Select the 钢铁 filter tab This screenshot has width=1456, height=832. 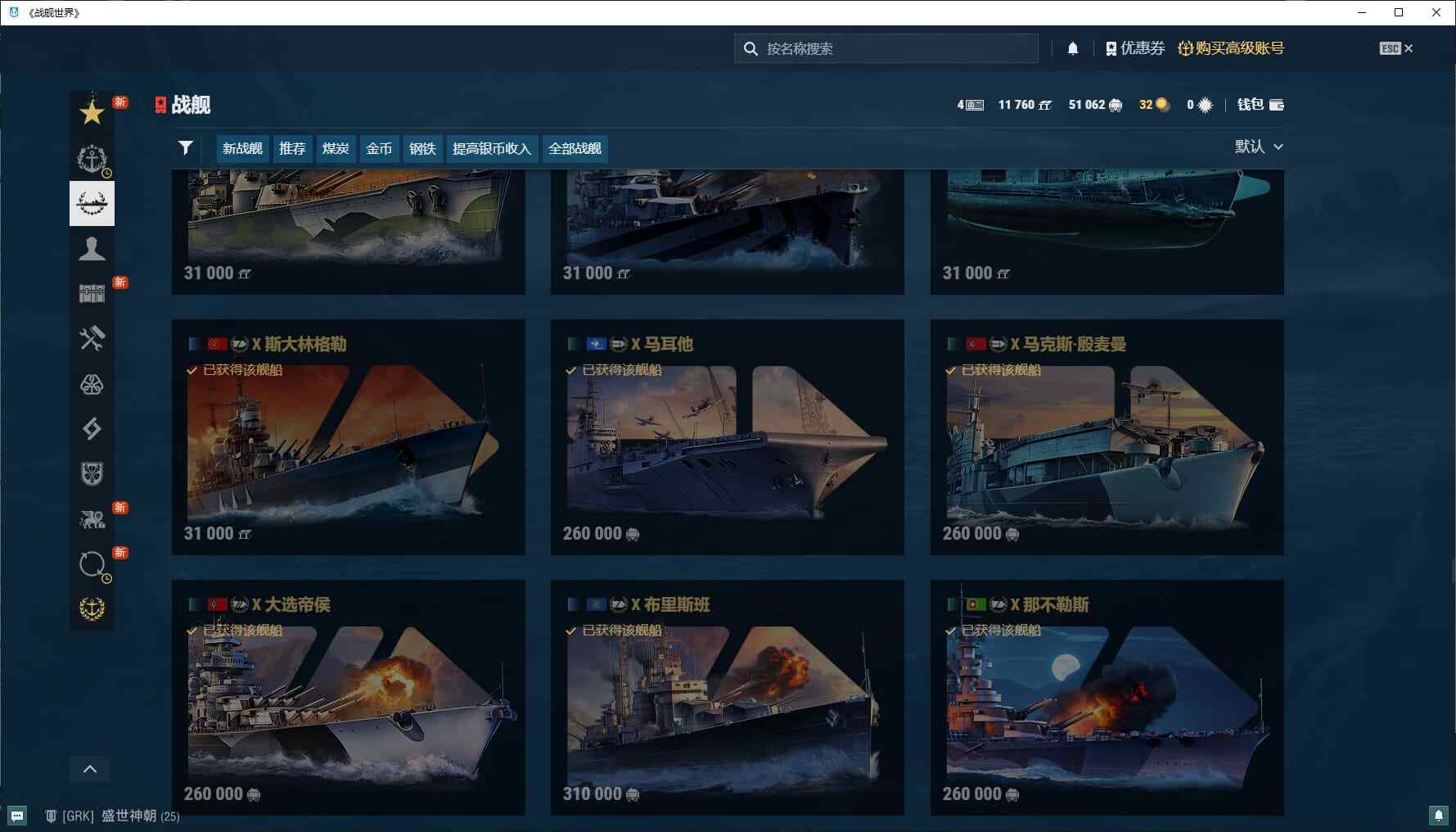tap(422, 148)
